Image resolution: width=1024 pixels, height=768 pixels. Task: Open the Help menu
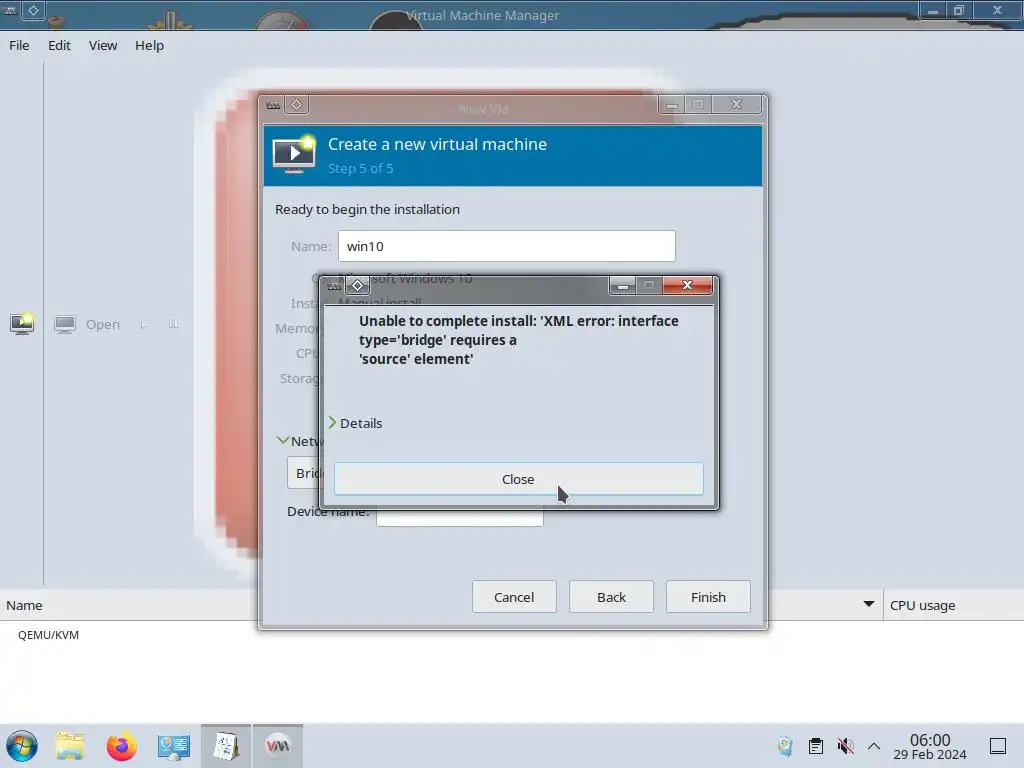click(x=150, y=45)
